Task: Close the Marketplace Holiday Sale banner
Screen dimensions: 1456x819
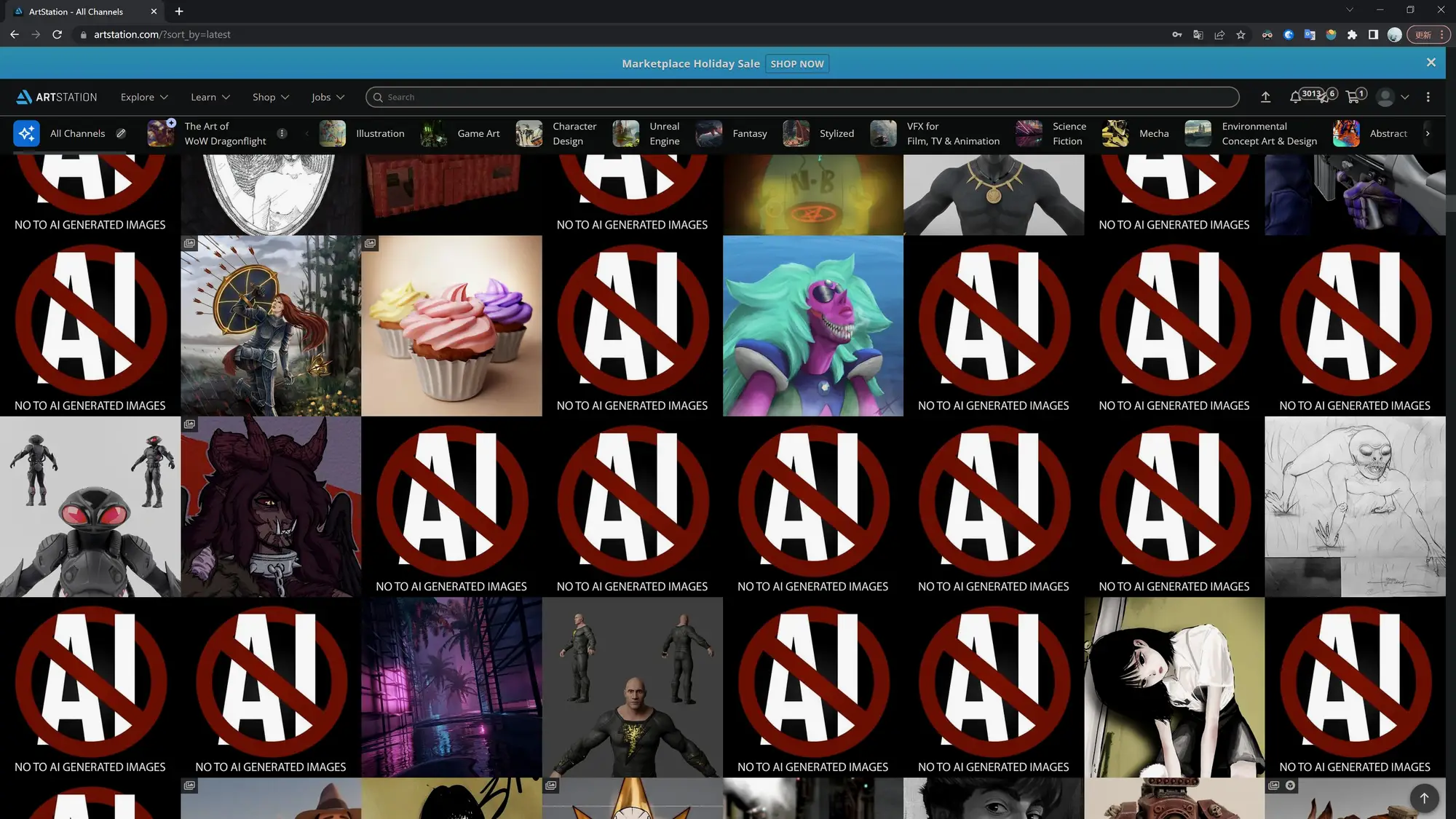Action: pyautogui.click(x=1431, y=63)
